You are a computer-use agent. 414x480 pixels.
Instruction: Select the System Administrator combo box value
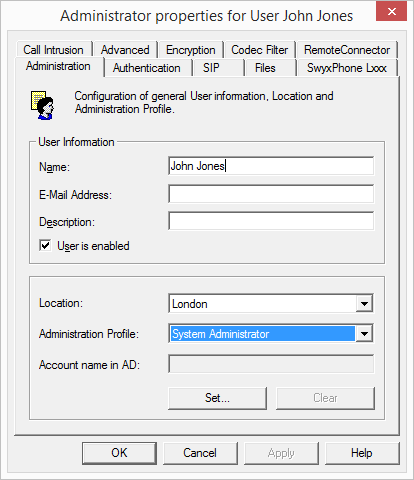click(x=262, y=333)
